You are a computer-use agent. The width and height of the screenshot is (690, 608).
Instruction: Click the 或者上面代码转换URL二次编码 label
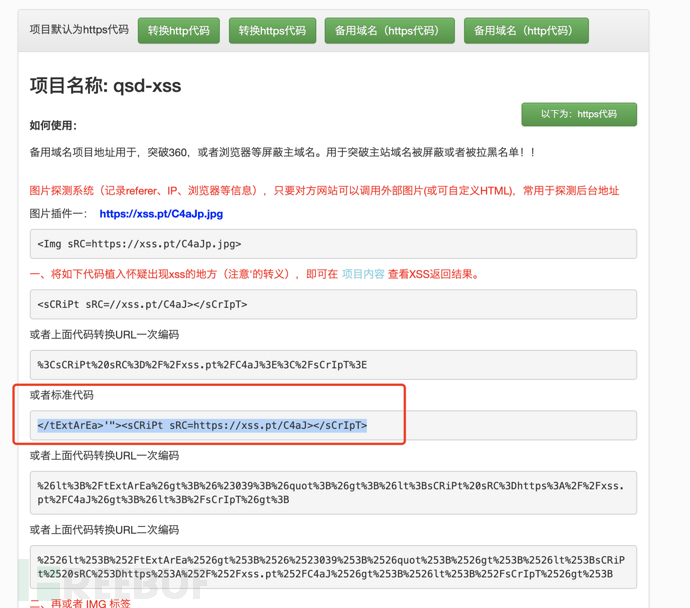[104, 530]
